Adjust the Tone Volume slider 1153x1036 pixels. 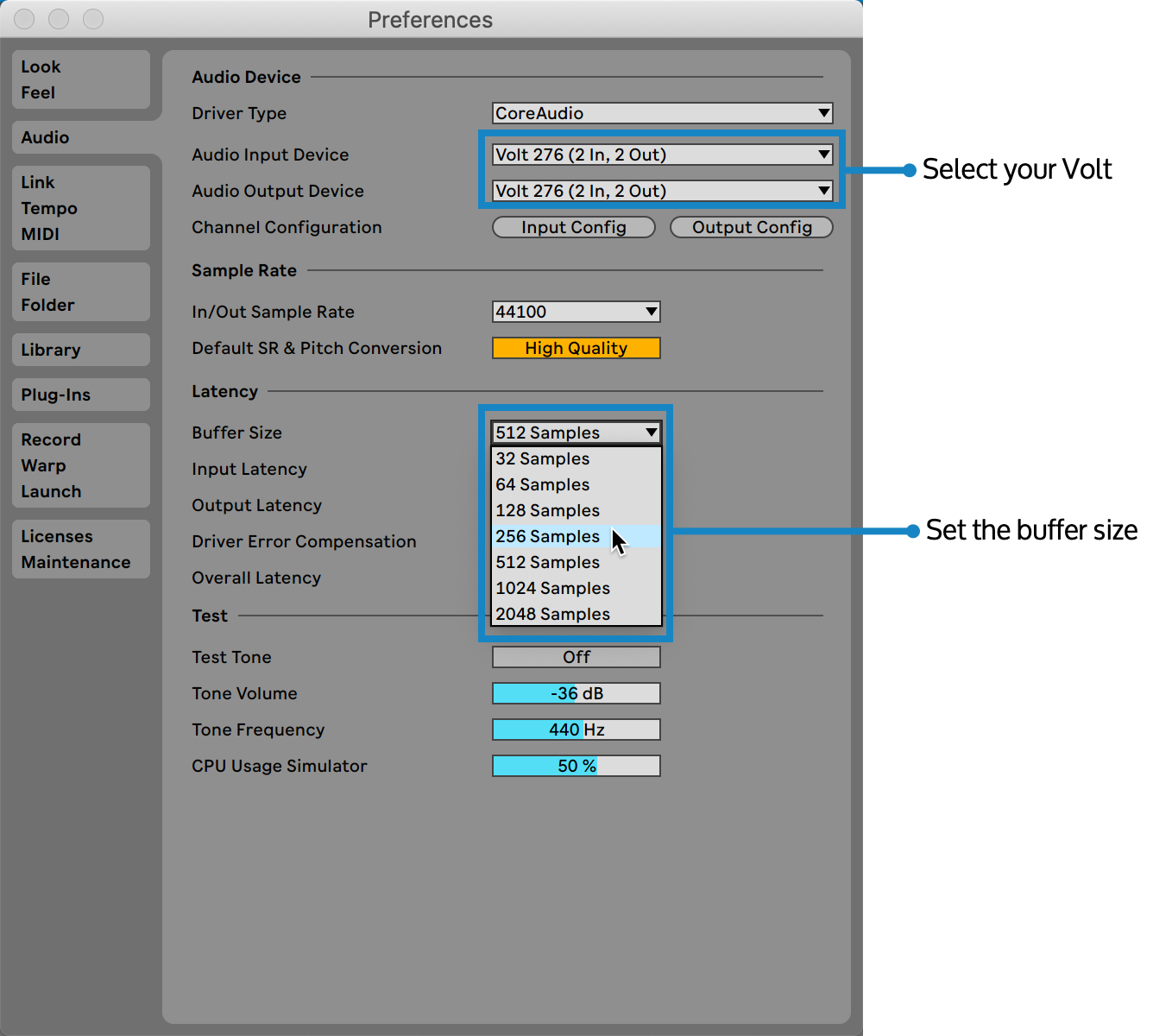(576, 693)
